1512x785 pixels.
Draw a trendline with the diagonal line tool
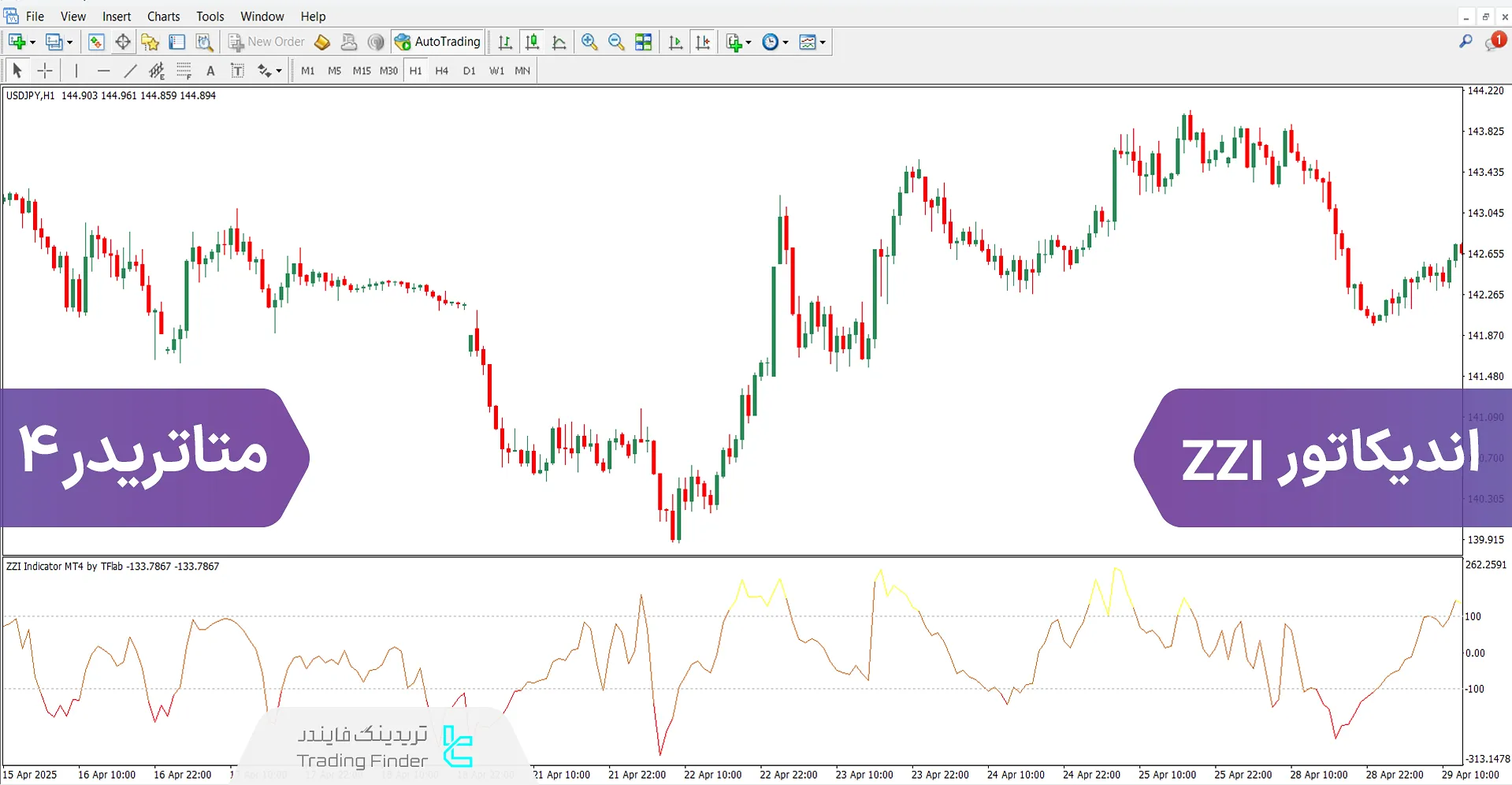point(130,71)
